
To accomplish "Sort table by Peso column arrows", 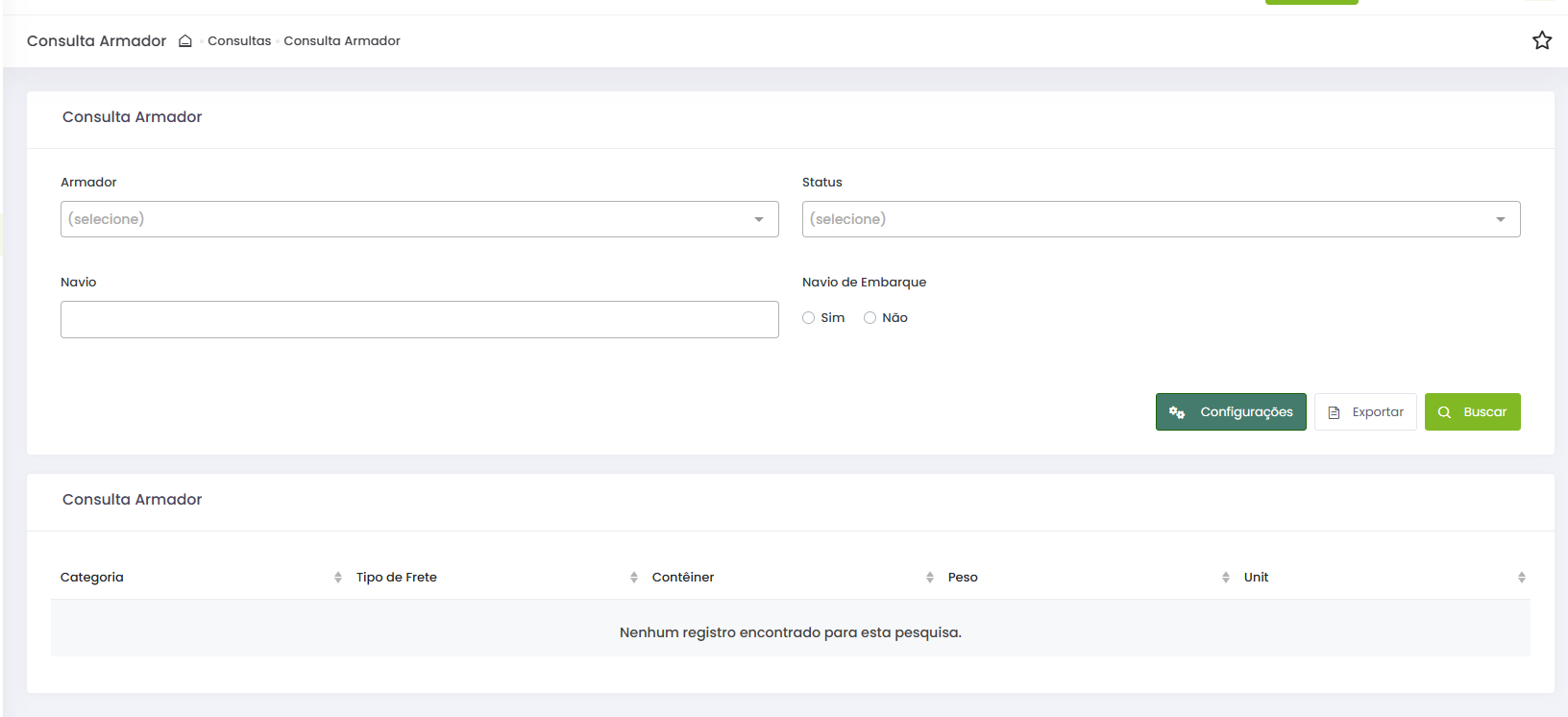I will click(1226, 577).
